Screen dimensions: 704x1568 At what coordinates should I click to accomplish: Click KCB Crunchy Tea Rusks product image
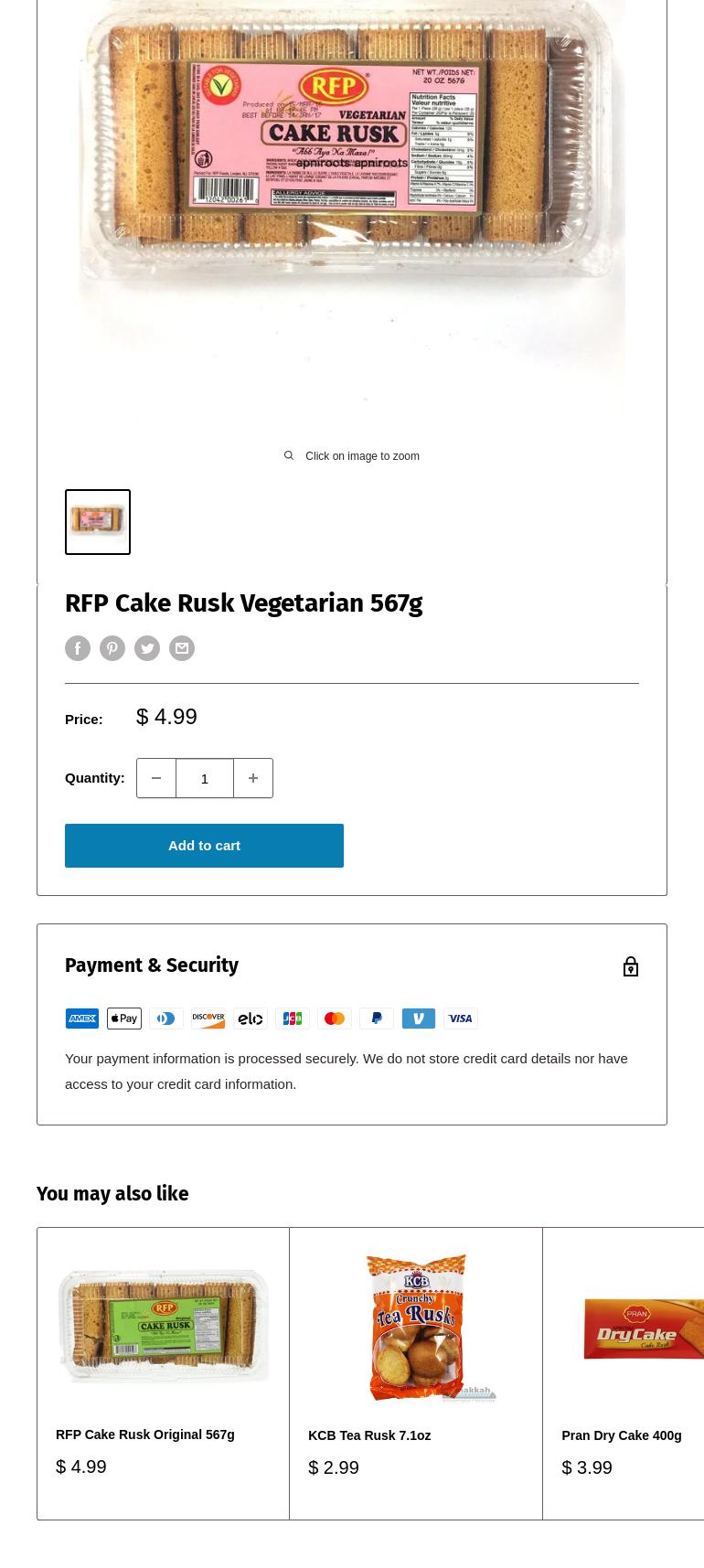pyautogui.click(x=416, y=1328)
